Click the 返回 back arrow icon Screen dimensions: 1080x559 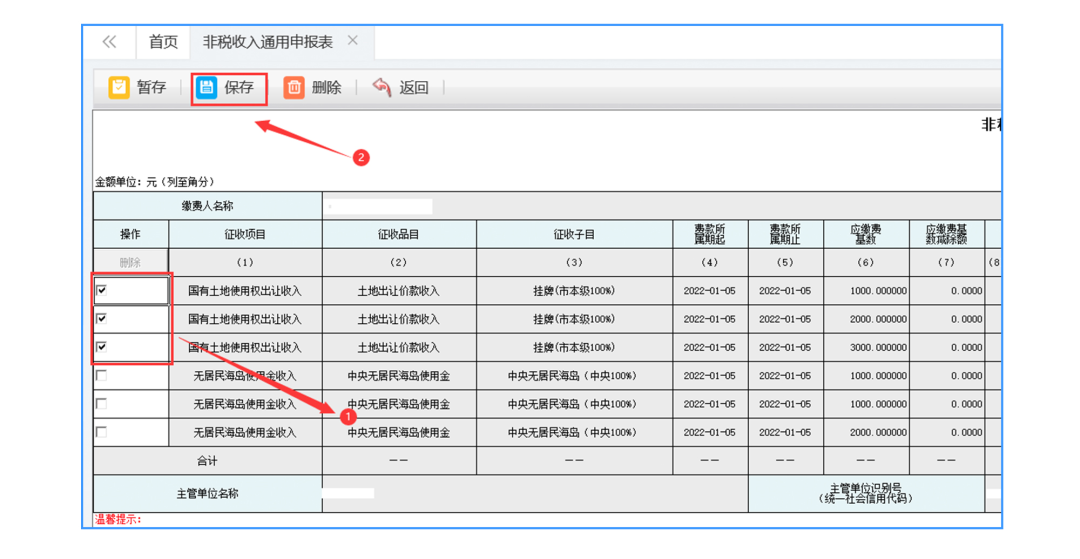click(x=382, y=87)
